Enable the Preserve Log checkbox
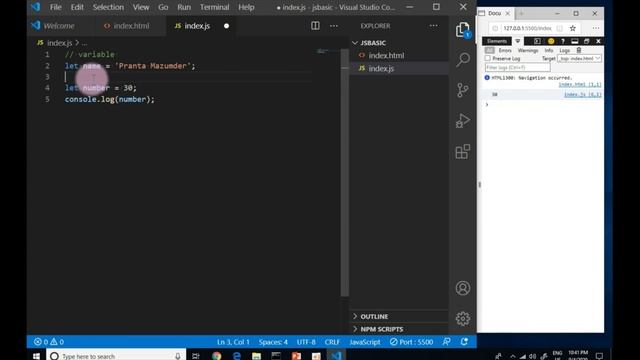 [488, 58]
